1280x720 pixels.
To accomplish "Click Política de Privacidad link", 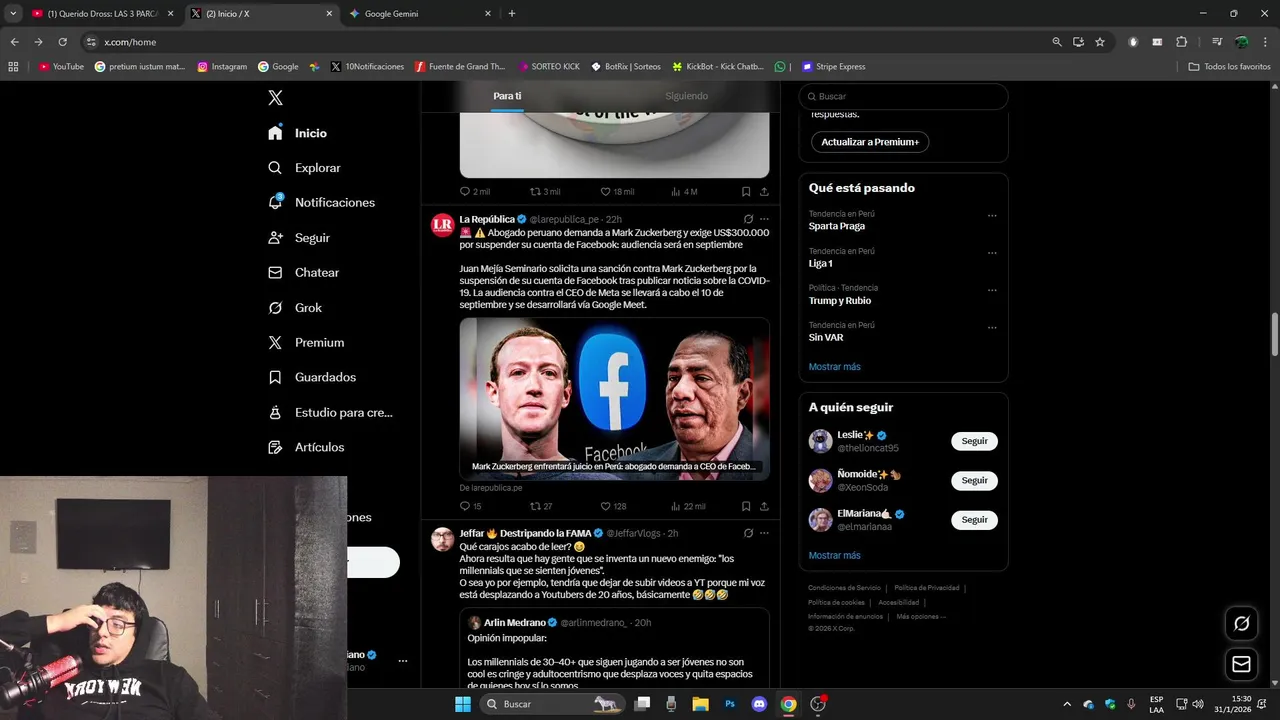I will point(927,588).
